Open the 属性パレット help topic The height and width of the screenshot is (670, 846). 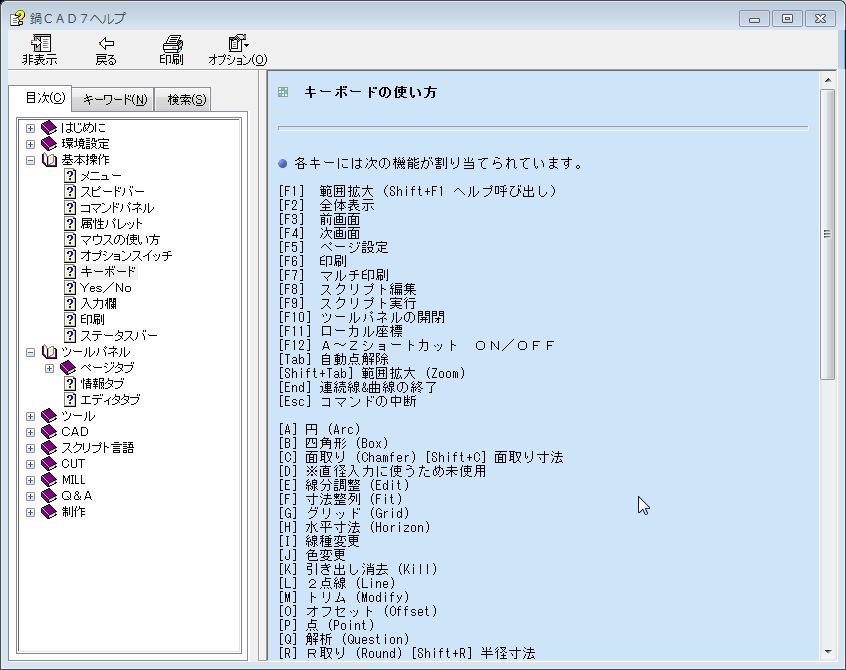(x=111, y=223)
